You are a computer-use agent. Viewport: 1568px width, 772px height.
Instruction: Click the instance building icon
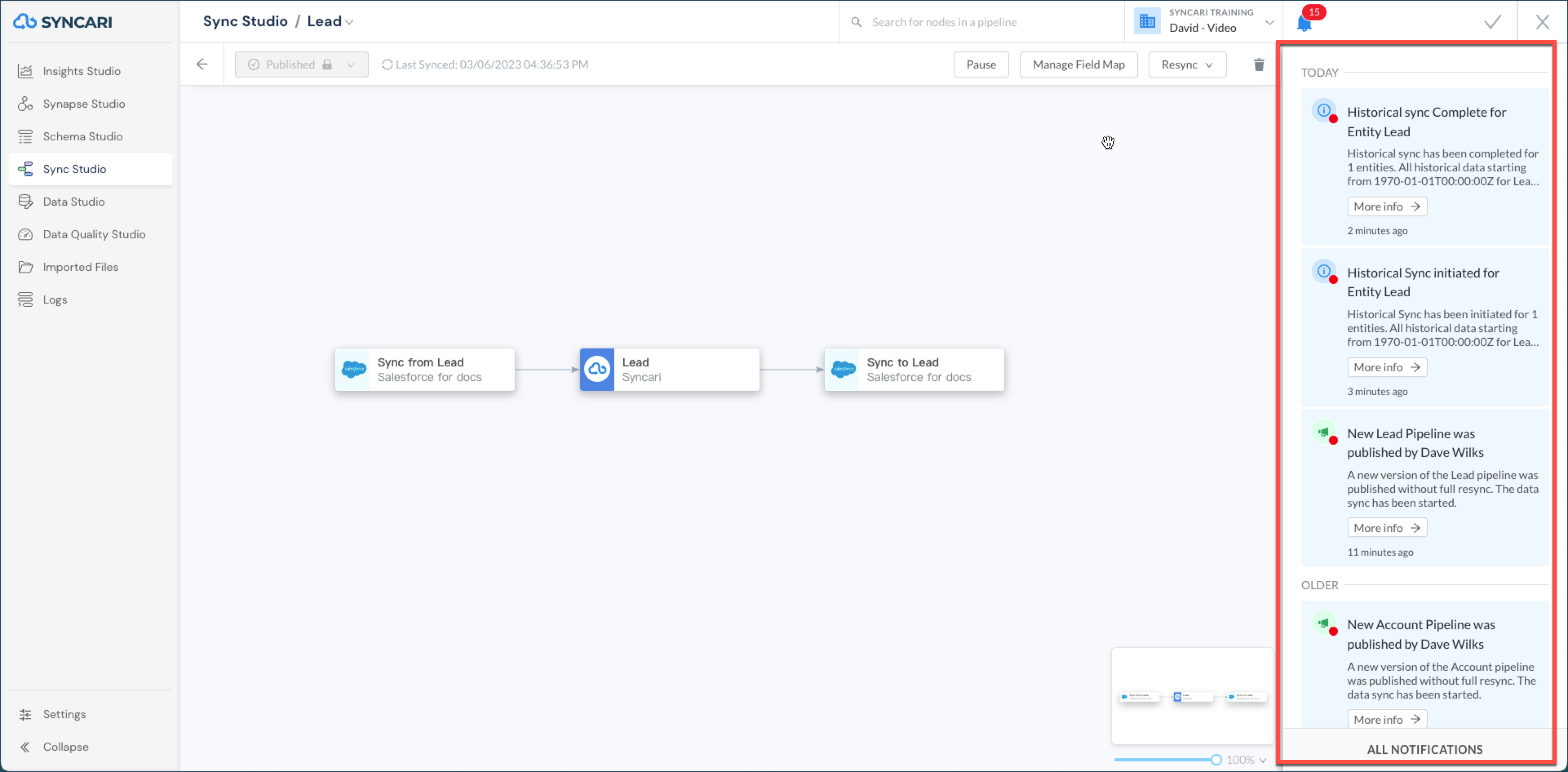(1147, 21)
